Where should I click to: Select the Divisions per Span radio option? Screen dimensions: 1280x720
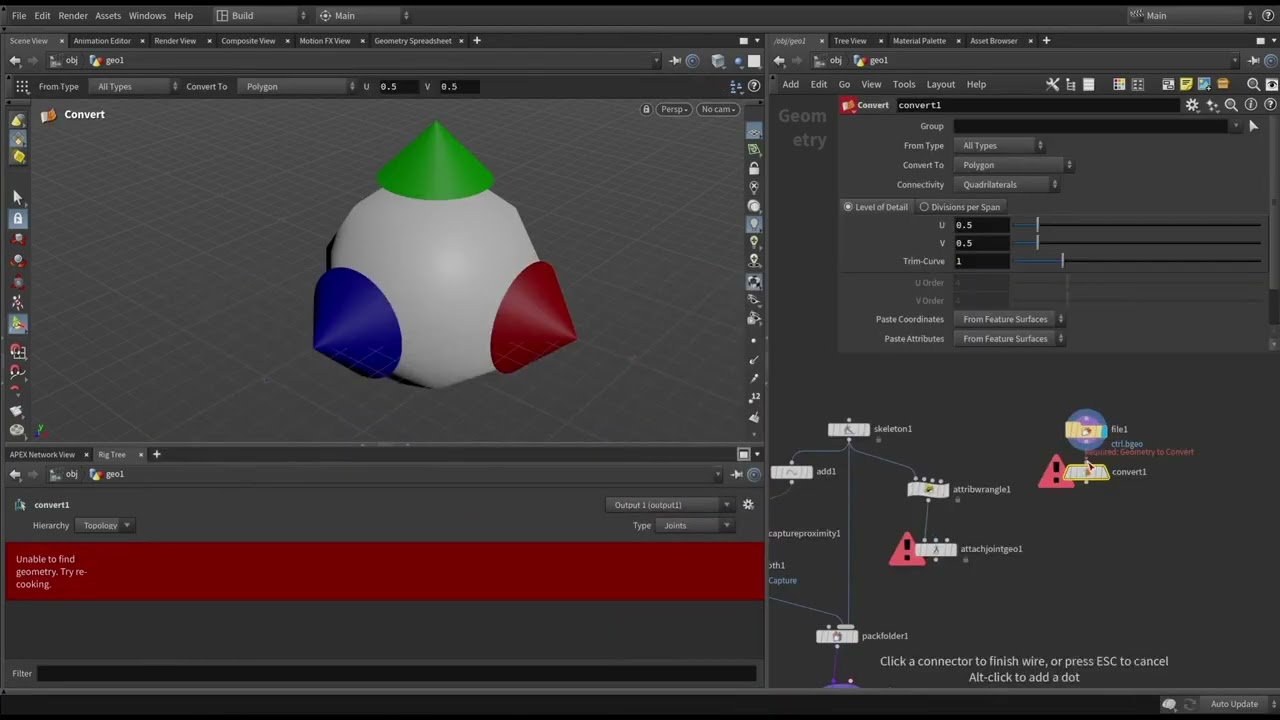point(960,207)
